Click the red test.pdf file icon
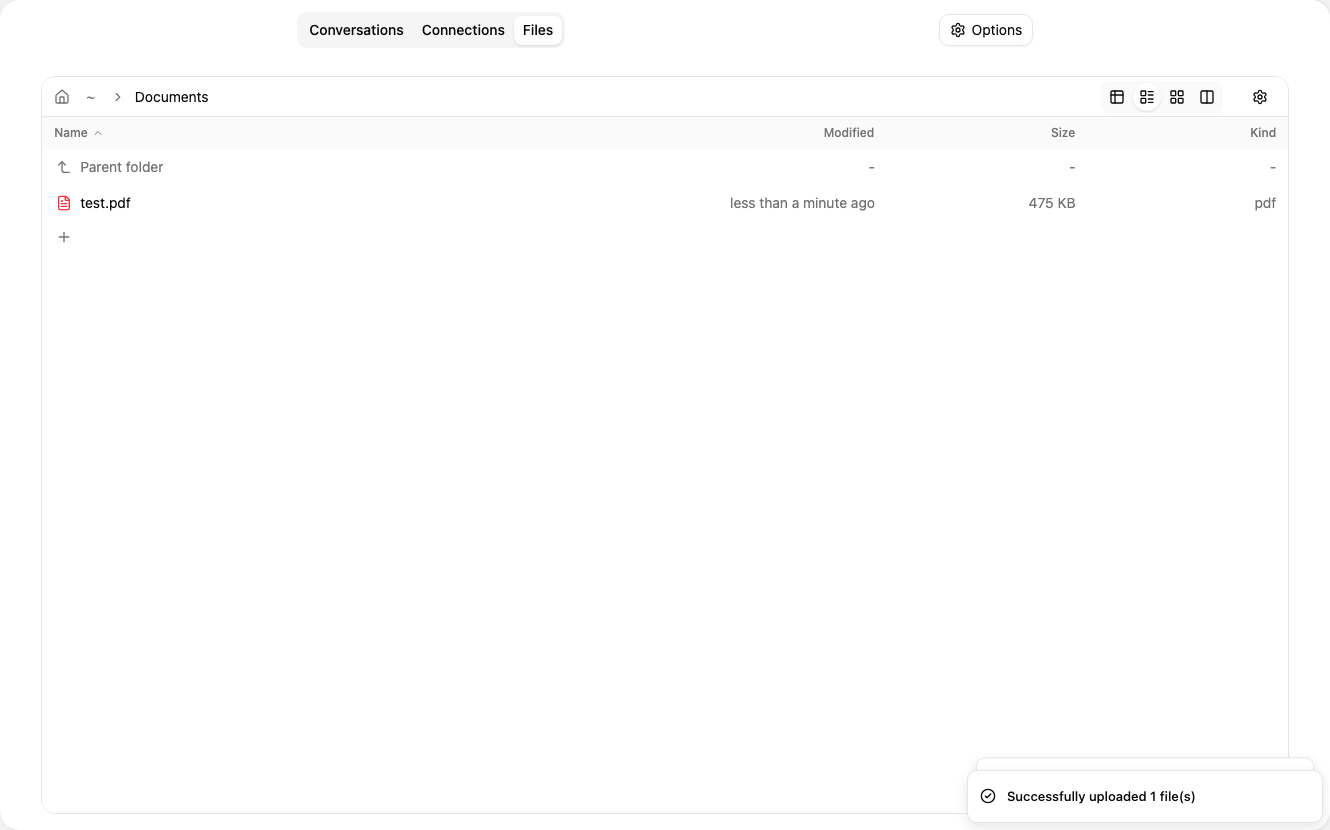 pyautogui.click(x=64, y=203)
